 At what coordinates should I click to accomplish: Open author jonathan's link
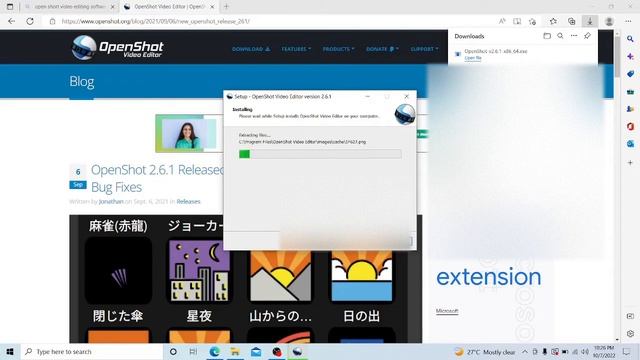(111, 202)
